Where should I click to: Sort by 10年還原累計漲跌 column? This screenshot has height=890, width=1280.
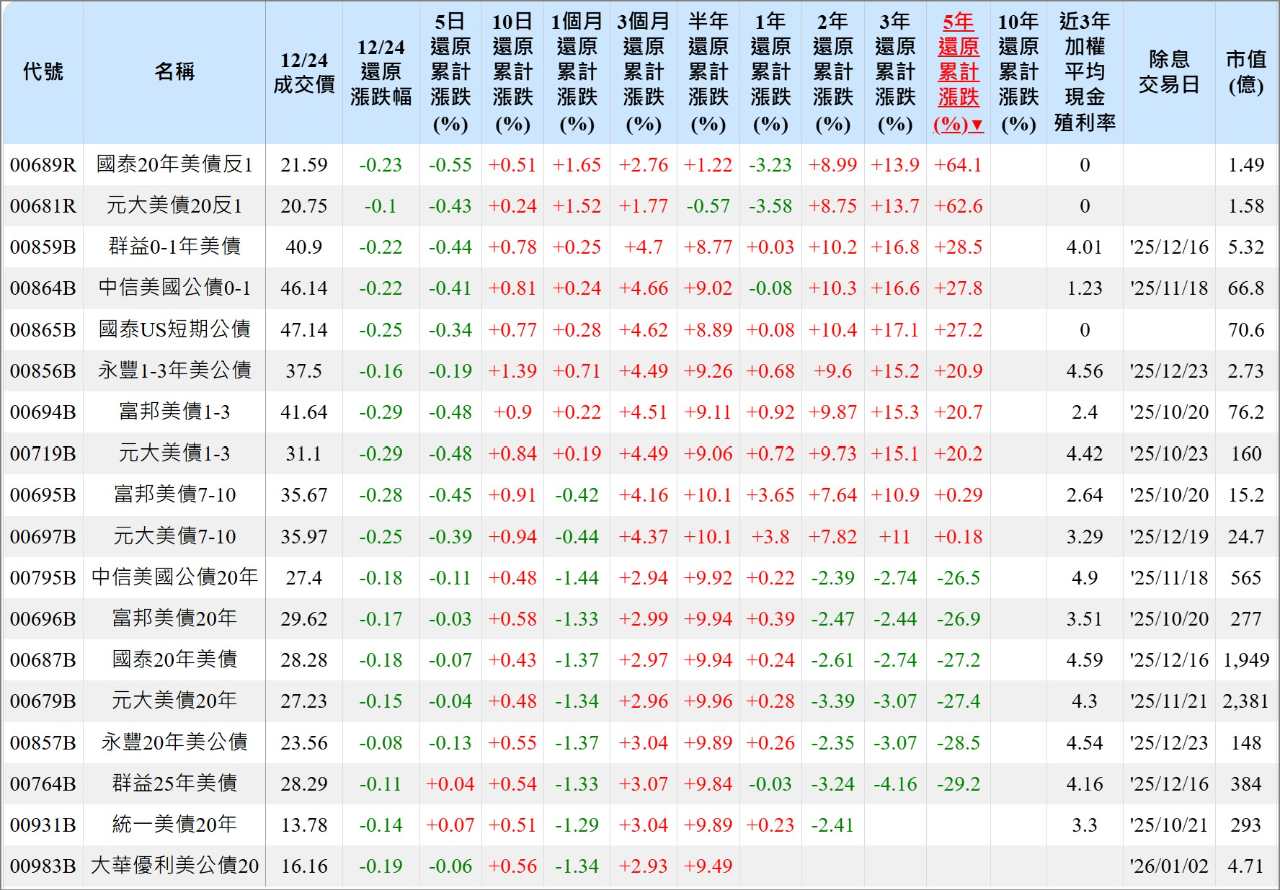point(1018,73)
